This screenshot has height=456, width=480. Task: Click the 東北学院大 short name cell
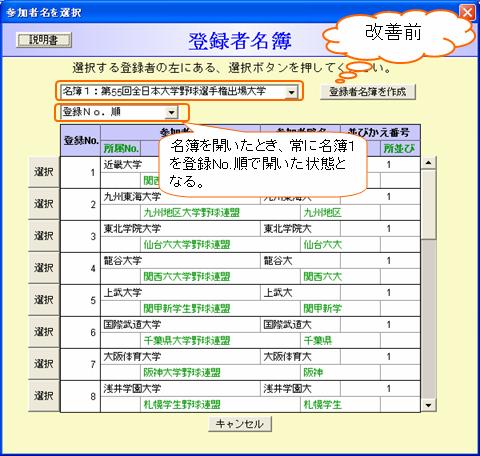pyautogui.click(x=300, y=229)
